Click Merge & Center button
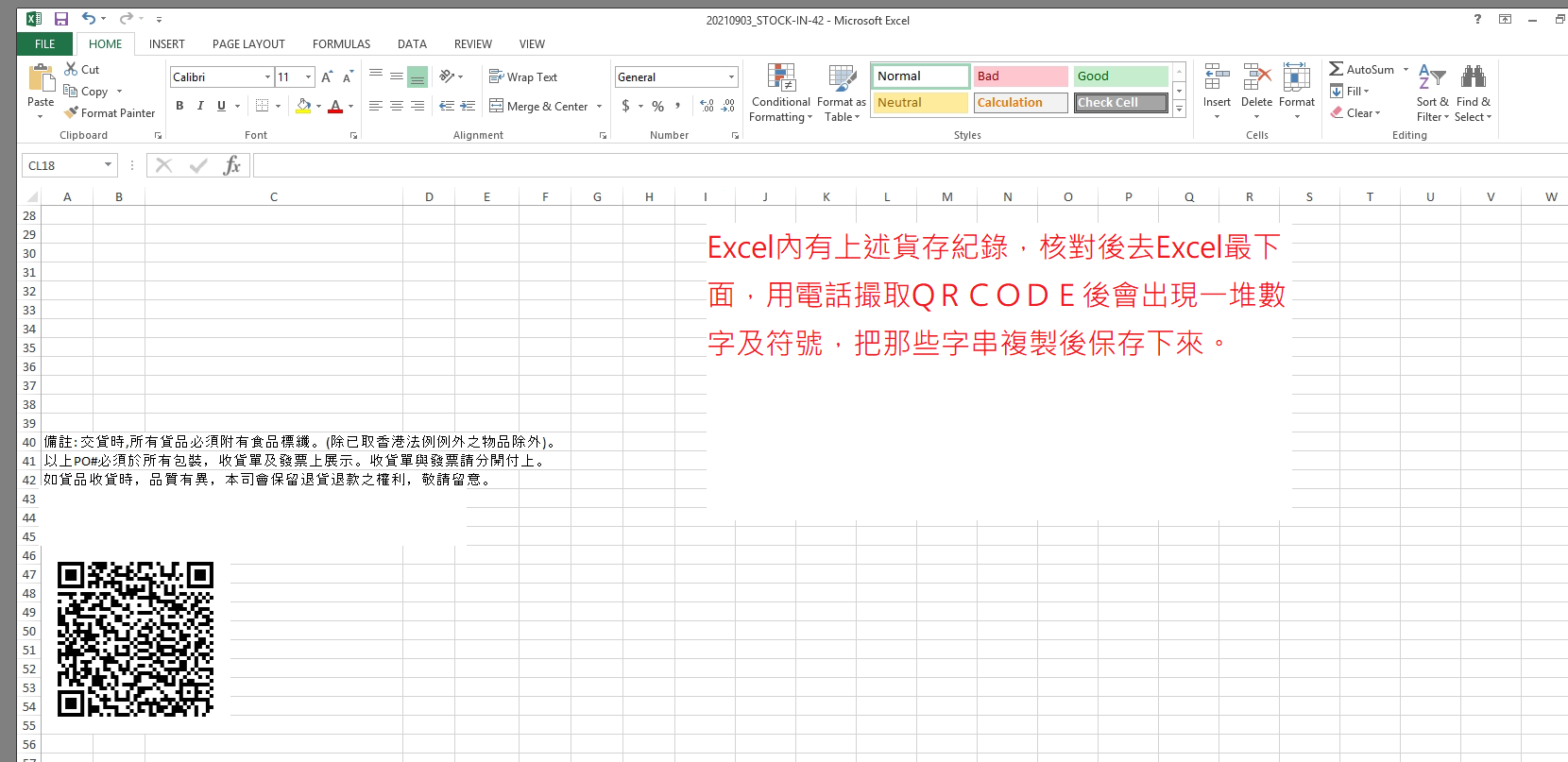The image size is (1568, 762). click(x=538, y=106)
